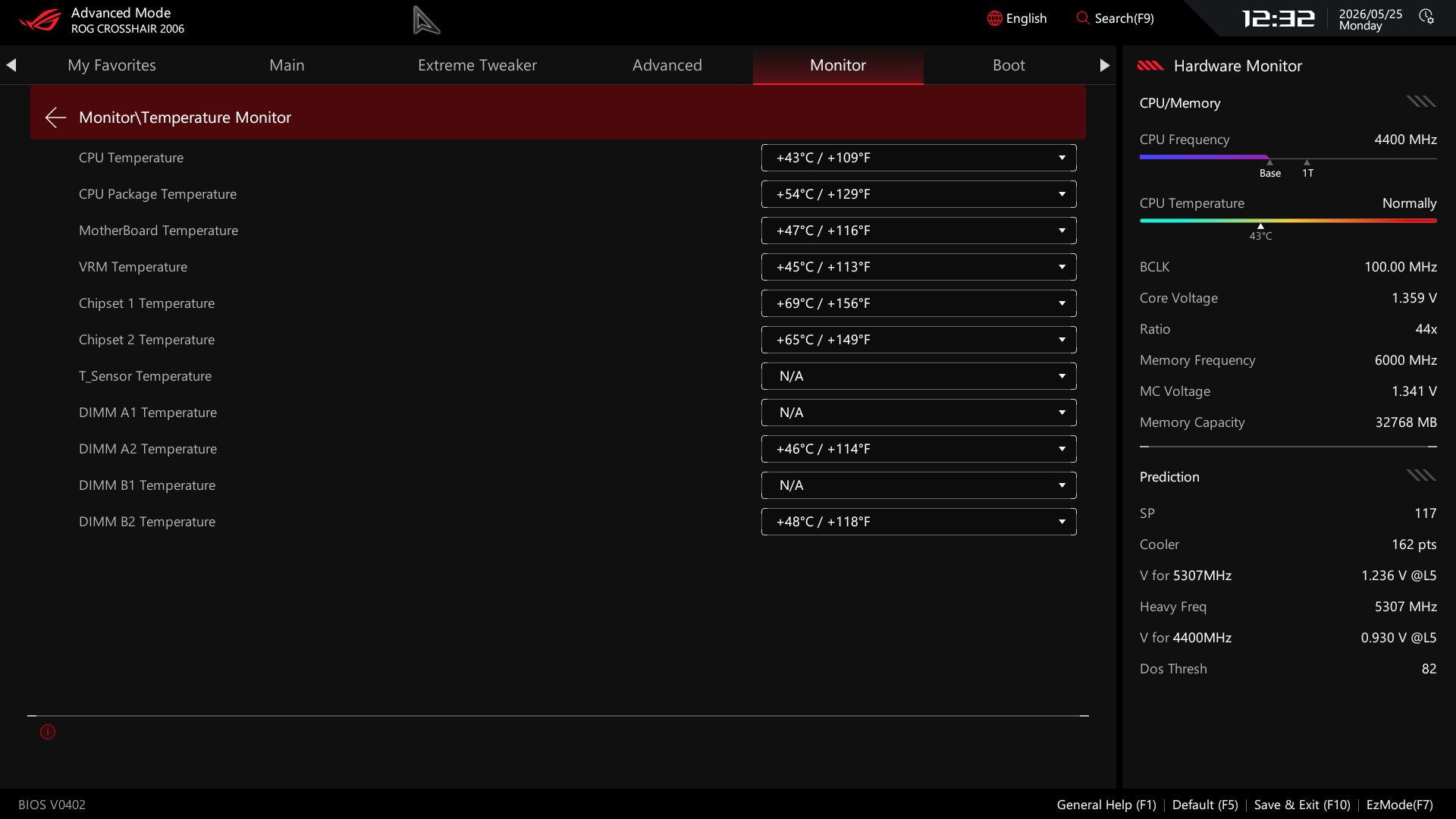1456x819 pixels.
Task: Click the Memory Capacity 32768 MB value
Action: pyautogui.click(x=1406, y=422)
